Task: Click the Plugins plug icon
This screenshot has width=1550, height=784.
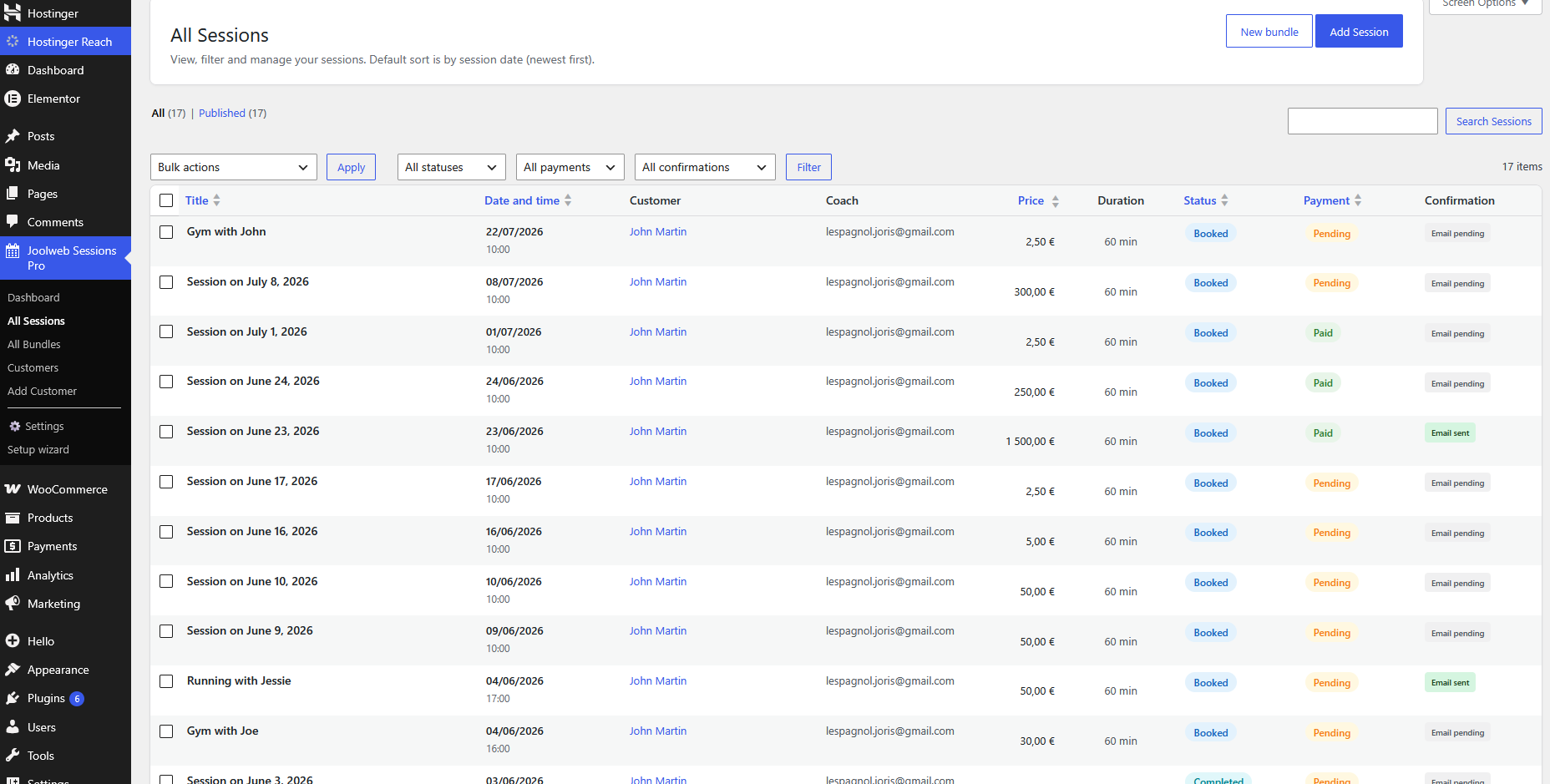Action: point(13,698)
